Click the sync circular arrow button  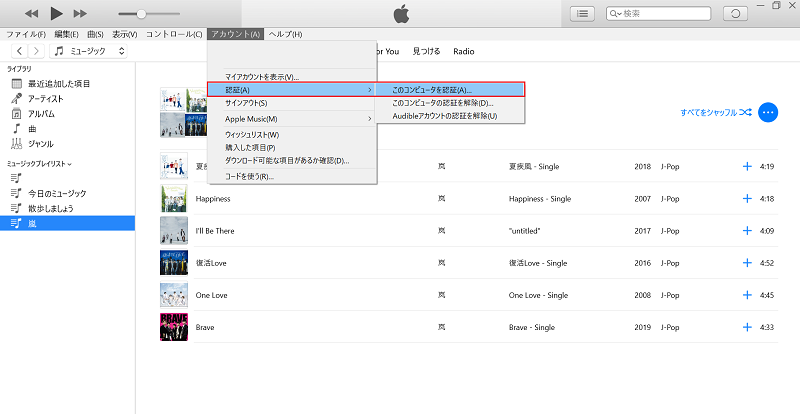pyautogui.click(x=736, y=14)
